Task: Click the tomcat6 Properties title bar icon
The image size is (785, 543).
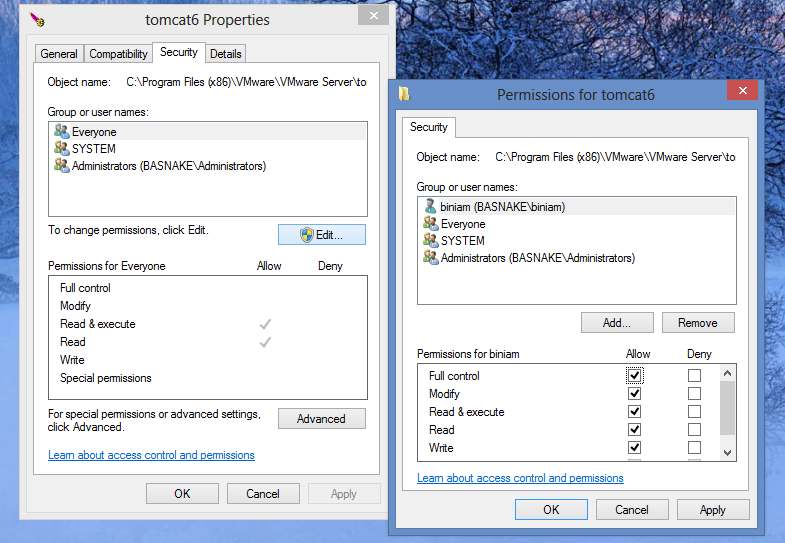Action: pos(37,20)
